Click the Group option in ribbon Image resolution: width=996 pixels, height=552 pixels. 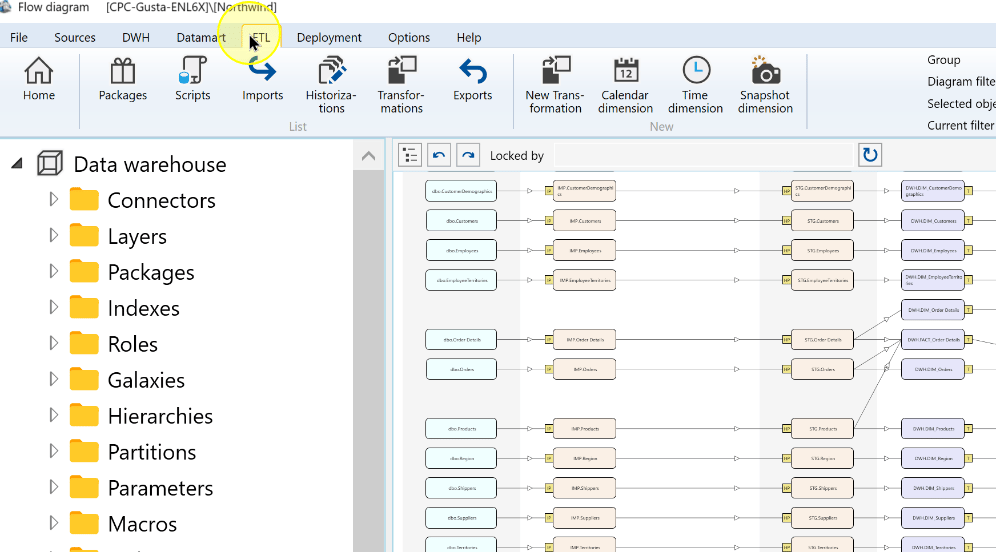[943, 60]
